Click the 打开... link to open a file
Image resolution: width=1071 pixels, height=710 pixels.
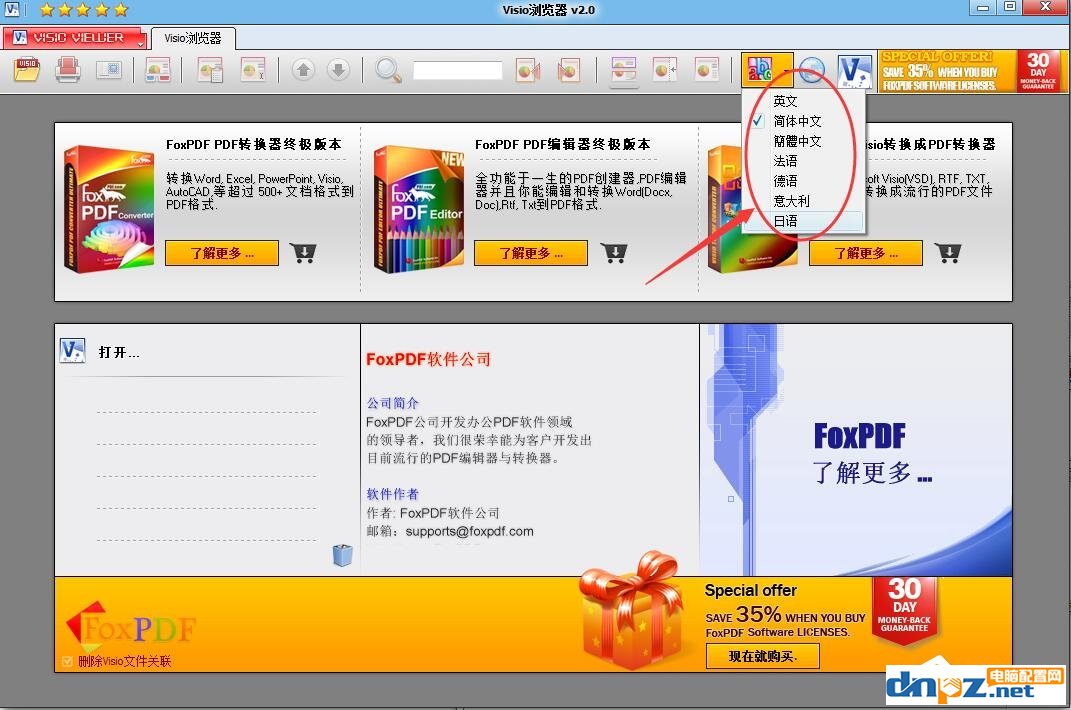click(x=119, y=352)
